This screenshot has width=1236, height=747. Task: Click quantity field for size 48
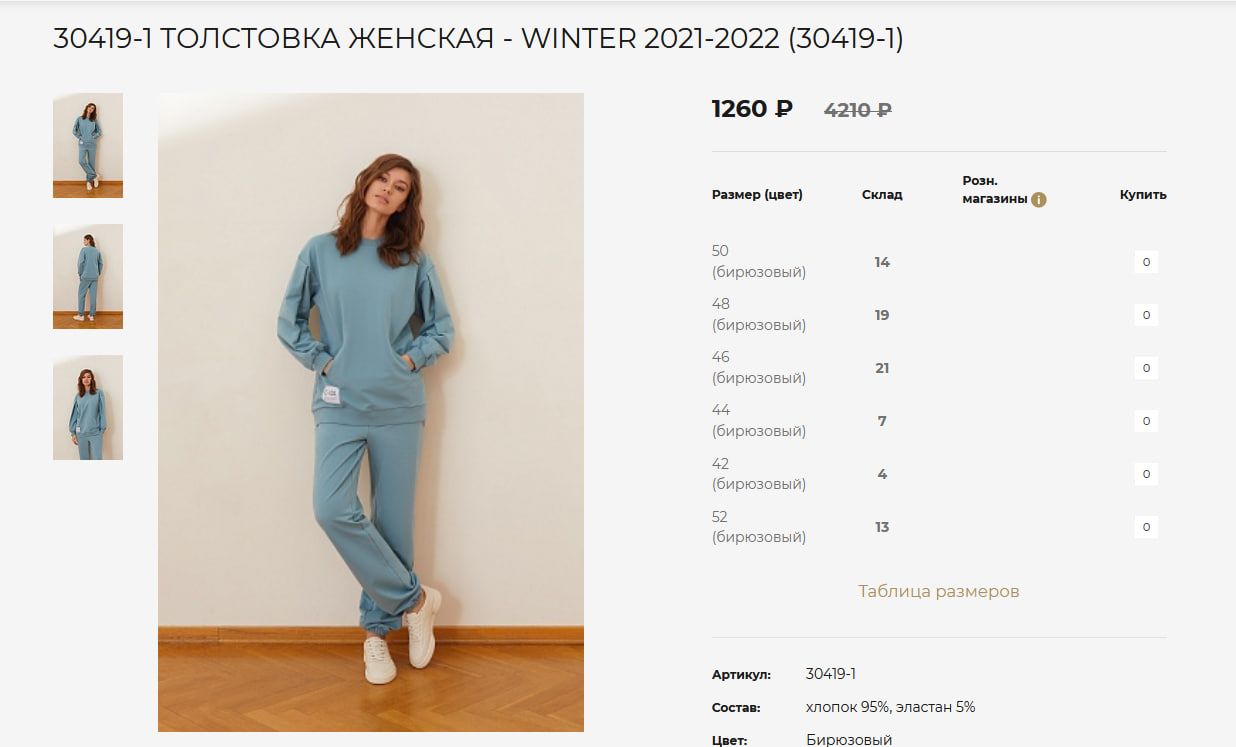pos(1146,315)
